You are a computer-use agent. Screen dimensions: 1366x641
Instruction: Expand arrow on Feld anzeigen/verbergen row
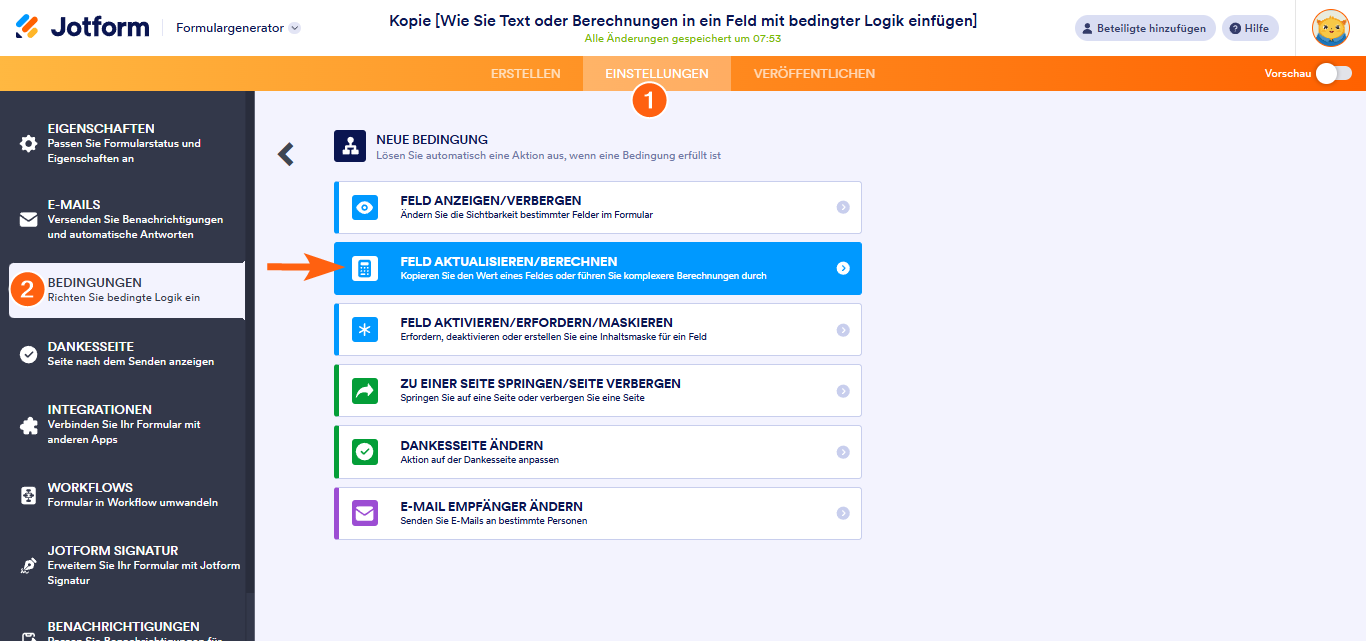point(843,208)
